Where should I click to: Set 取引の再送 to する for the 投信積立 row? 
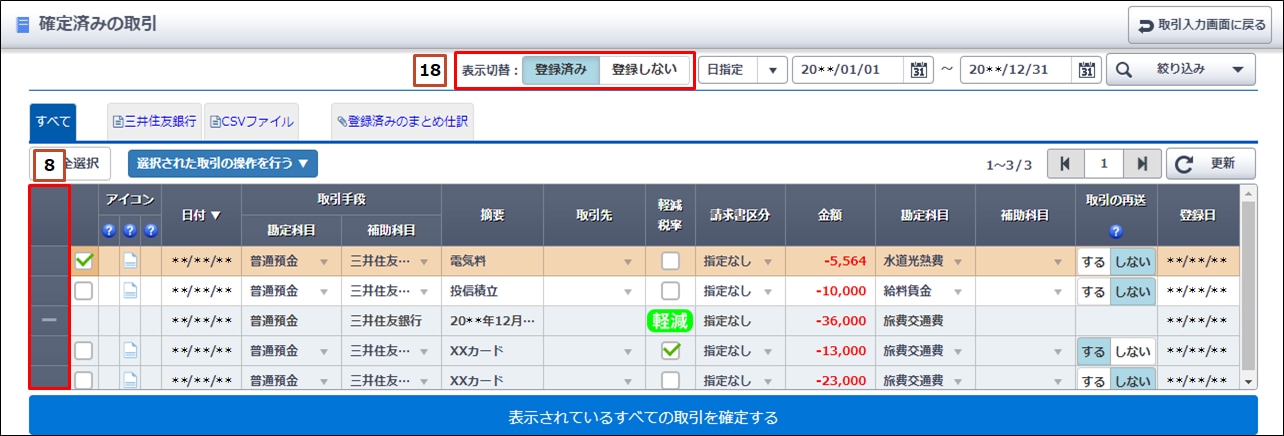coord(1093,291)
